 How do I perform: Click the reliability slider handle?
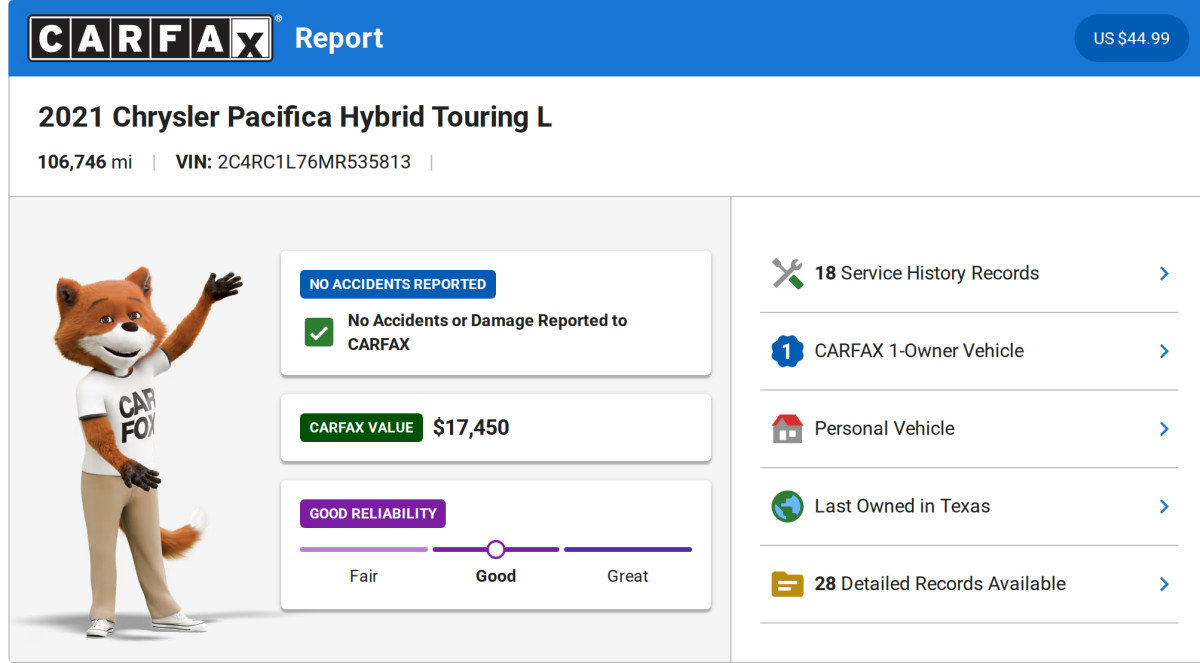coord(496,549)
